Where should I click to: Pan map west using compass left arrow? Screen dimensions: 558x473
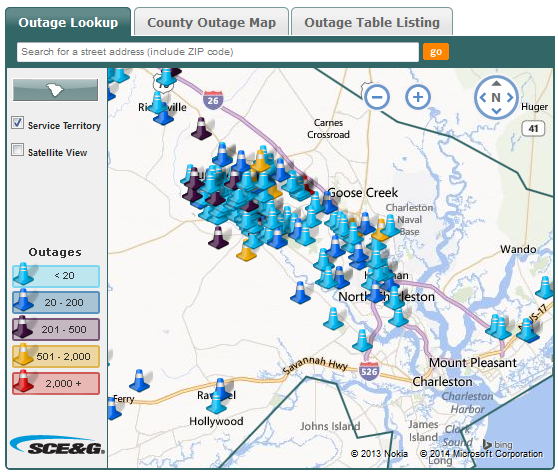point(483,97)
